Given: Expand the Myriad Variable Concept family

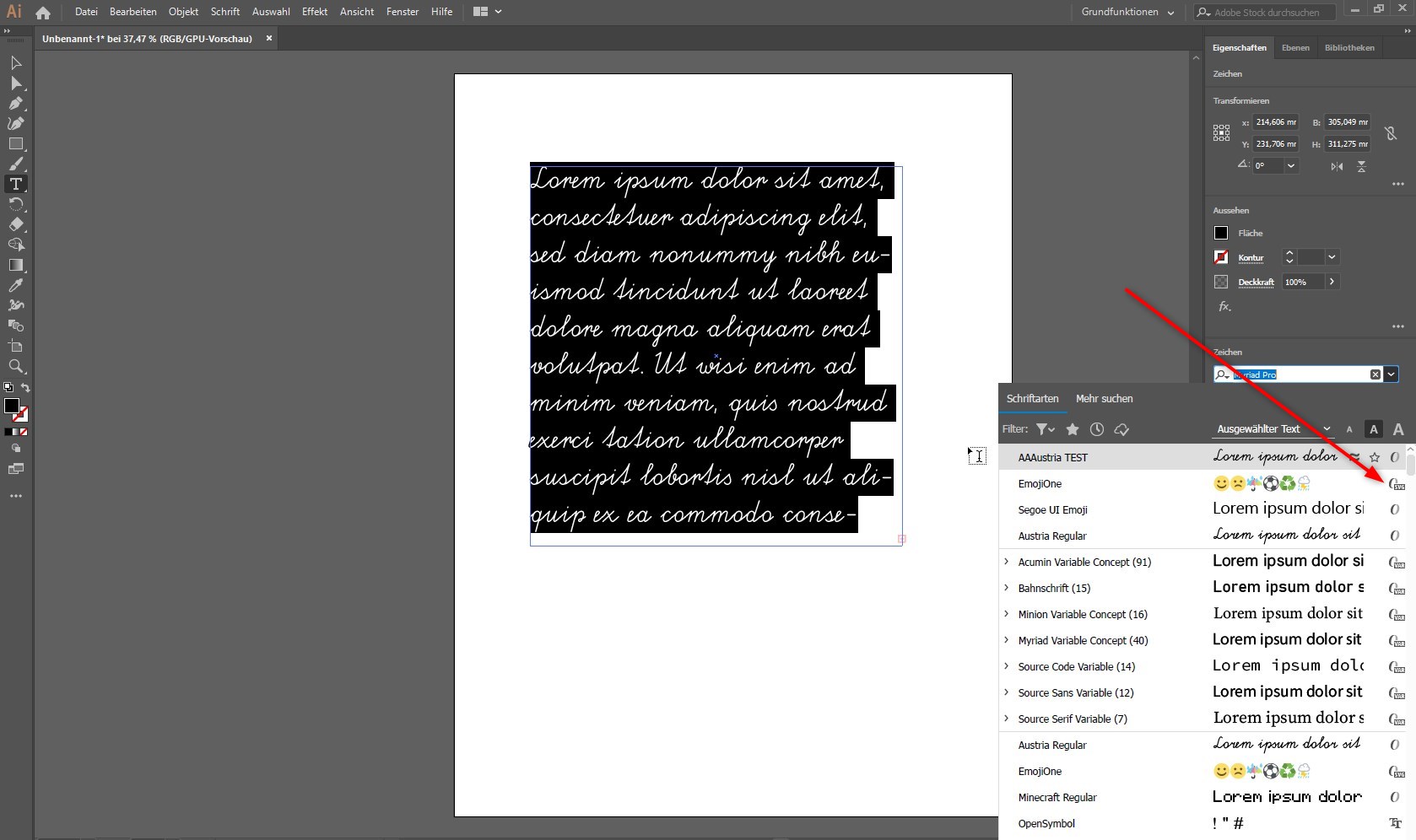Looking at the screenshot, I should 1006,640.
